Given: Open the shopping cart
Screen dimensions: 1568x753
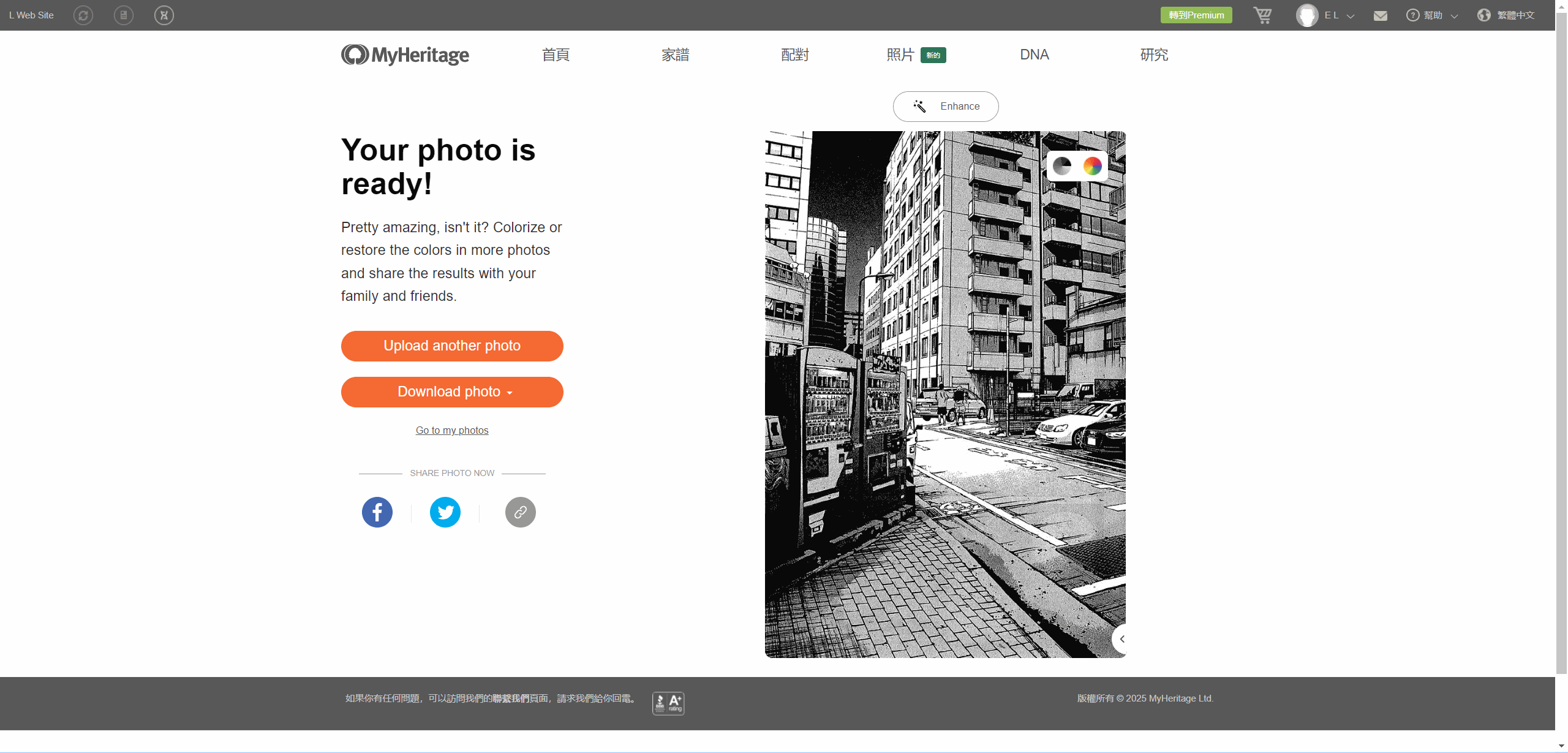Looking at the screenshot, I should click(x=1262, y=15).
